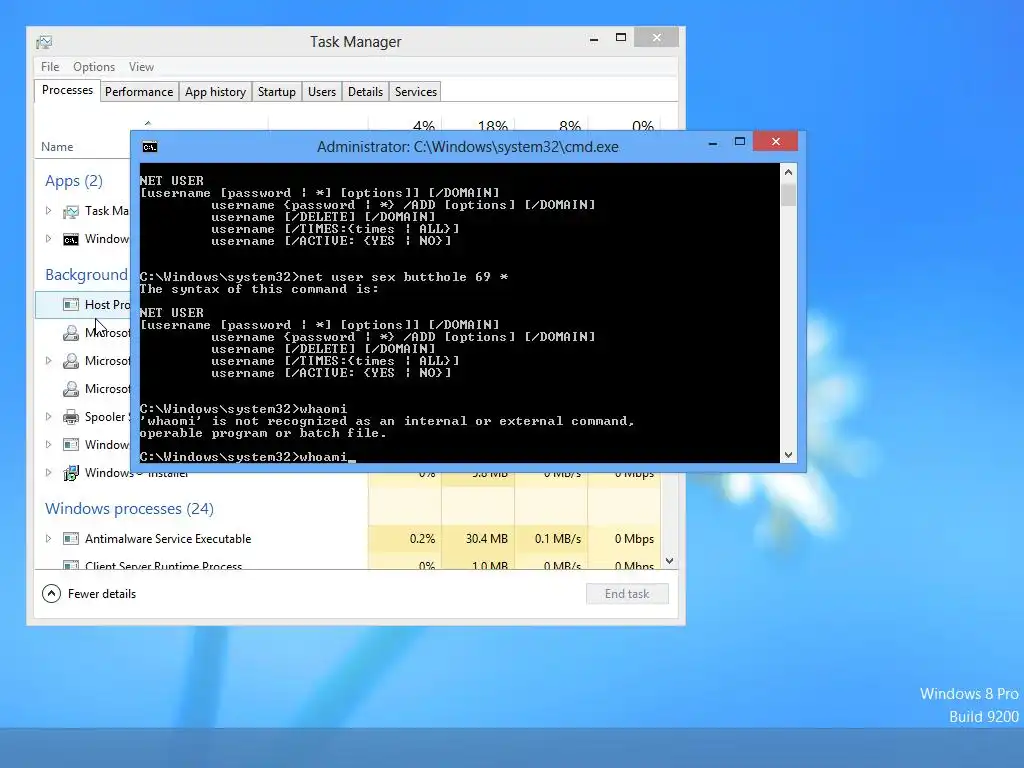Select the Antimalware Service Executable row
1024x768 pixels.
point(349,539)
